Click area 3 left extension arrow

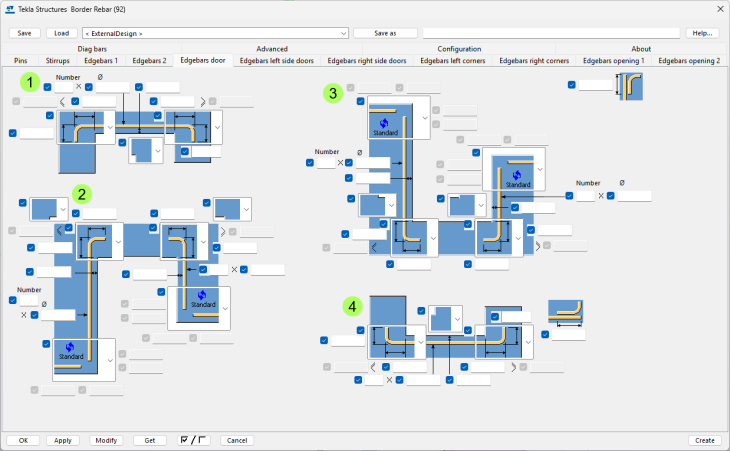[373, 247]
